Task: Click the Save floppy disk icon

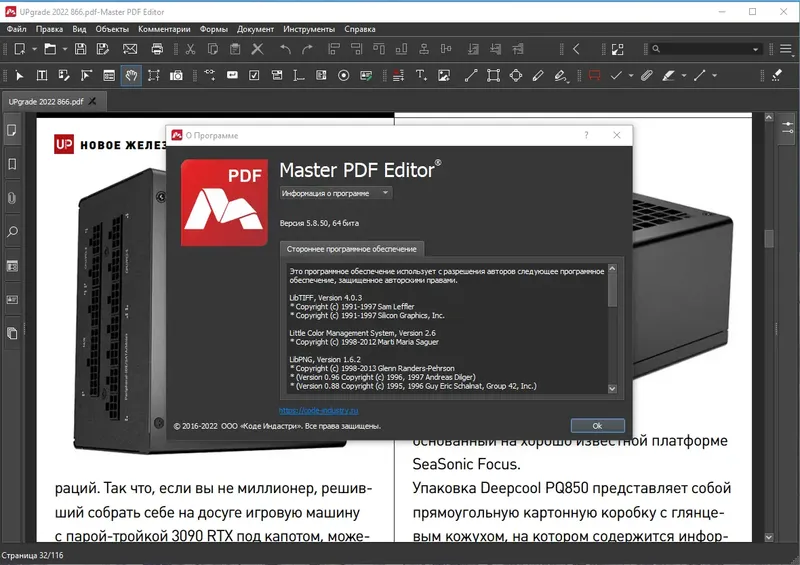Action: coord(80,49)
